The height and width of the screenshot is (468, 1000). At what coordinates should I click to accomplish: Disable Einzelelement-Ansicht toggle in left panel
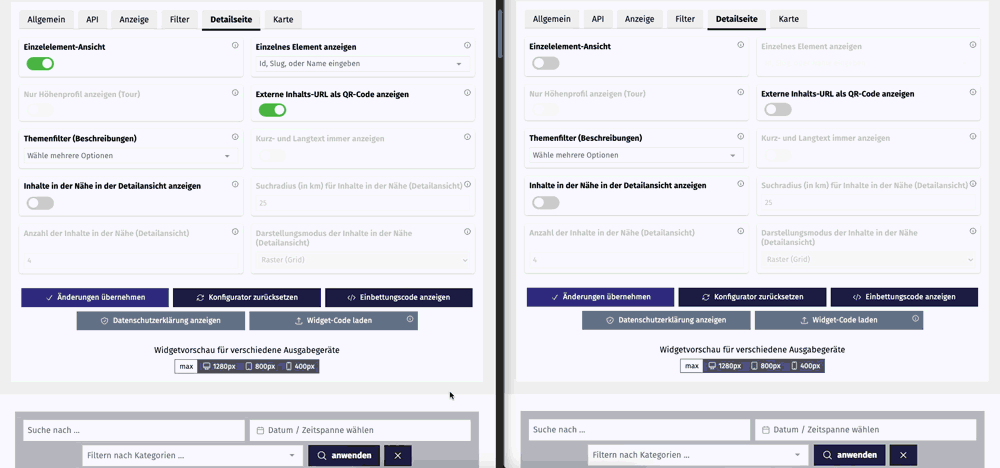pos(40,64)
